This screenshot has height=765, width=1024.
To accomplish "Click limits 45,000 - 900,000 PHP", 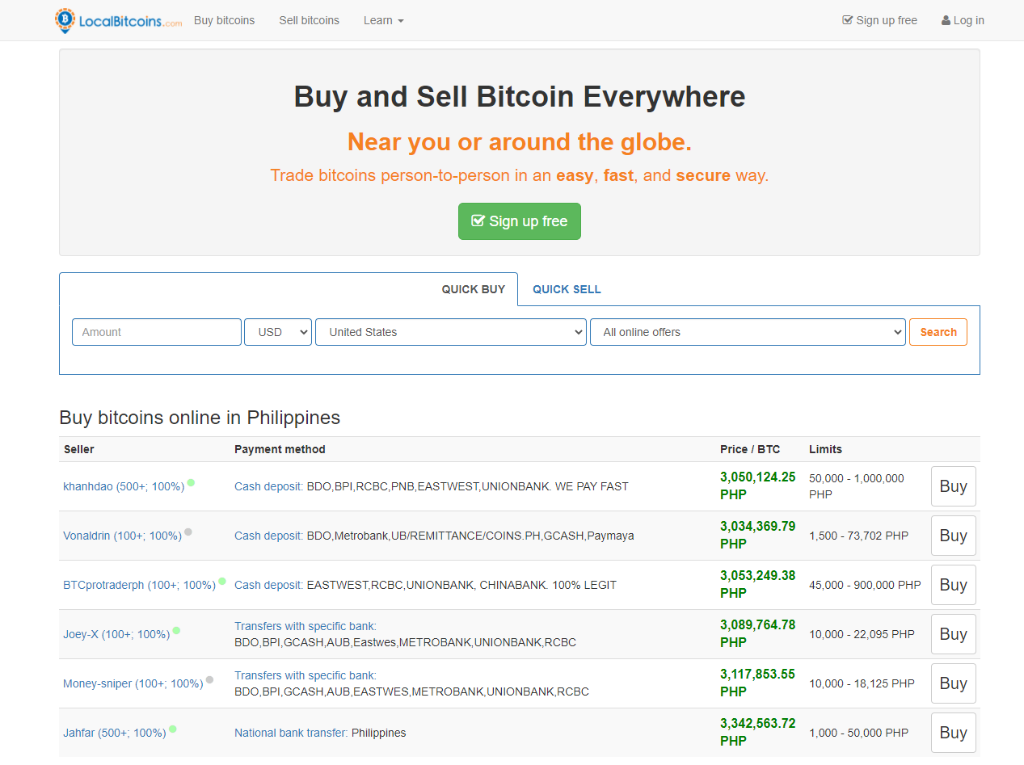I will [x=865, y=585].
